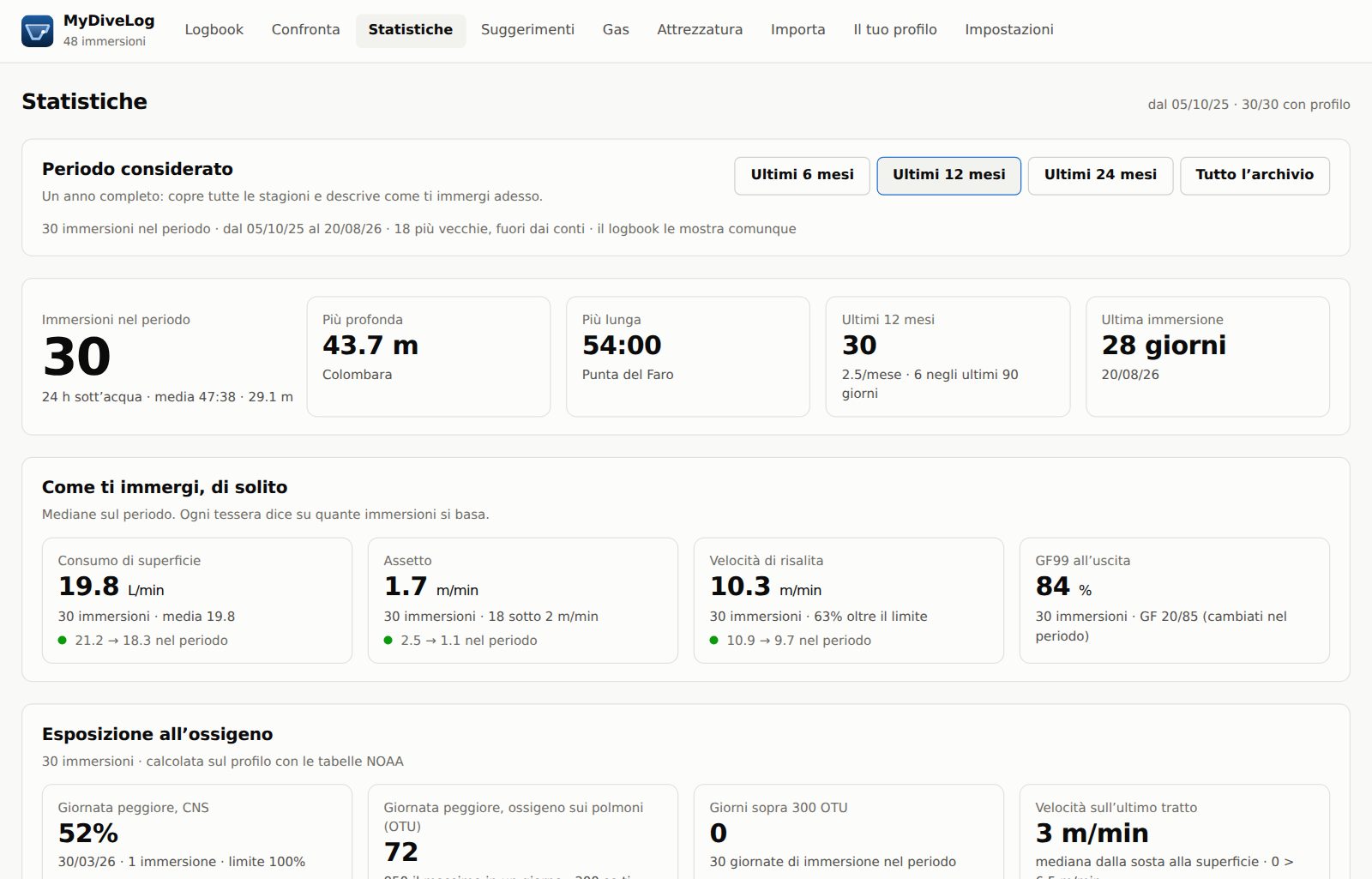Click the "Periodo considerato" heading

(137, 169)
